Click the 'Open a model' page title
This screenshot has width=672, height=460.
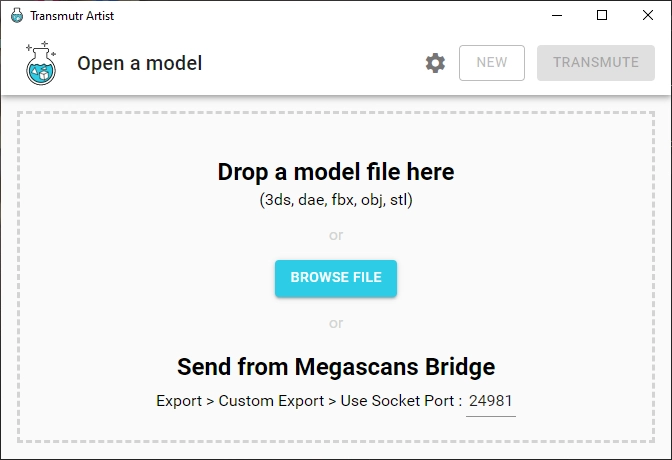139,63
